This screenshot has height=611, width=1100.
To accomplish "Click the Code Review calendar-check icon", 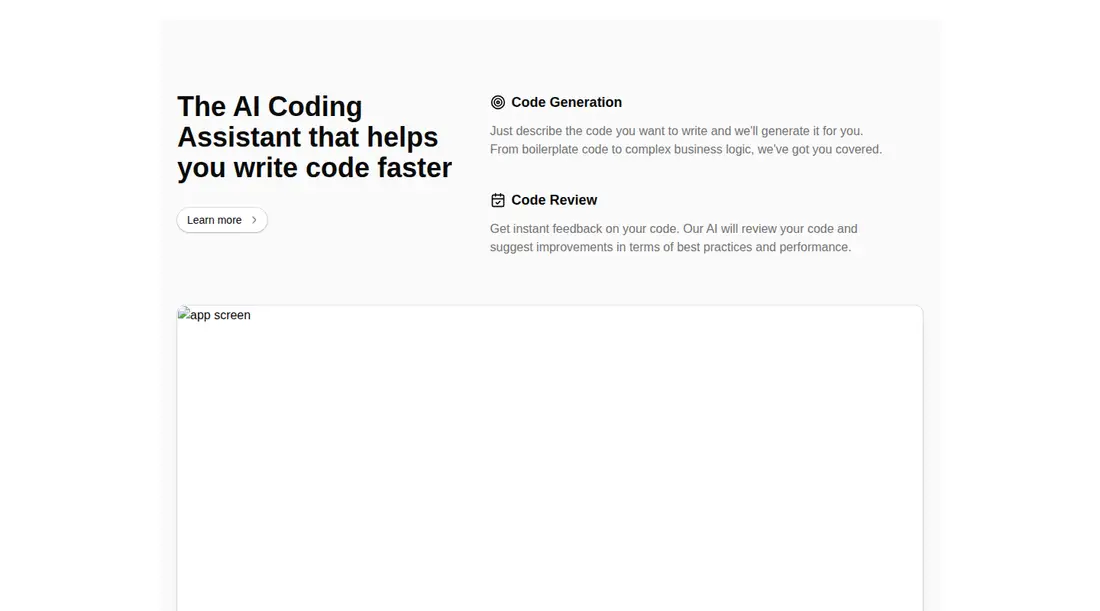I will (497, 201).
